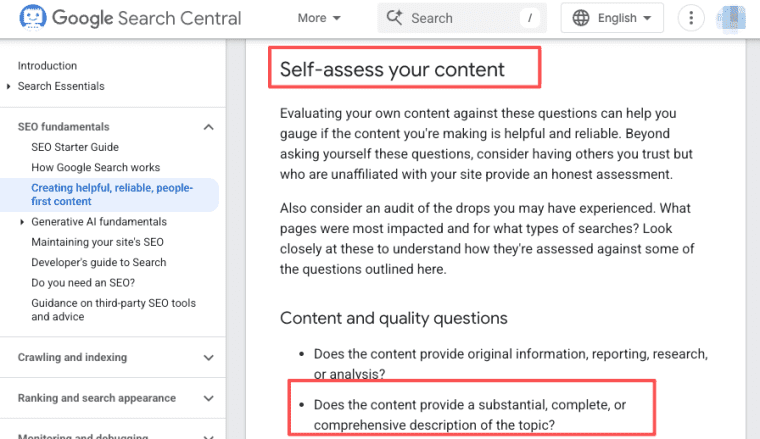
Task: Focus the Search input field
Action: [x=462, y=18]
